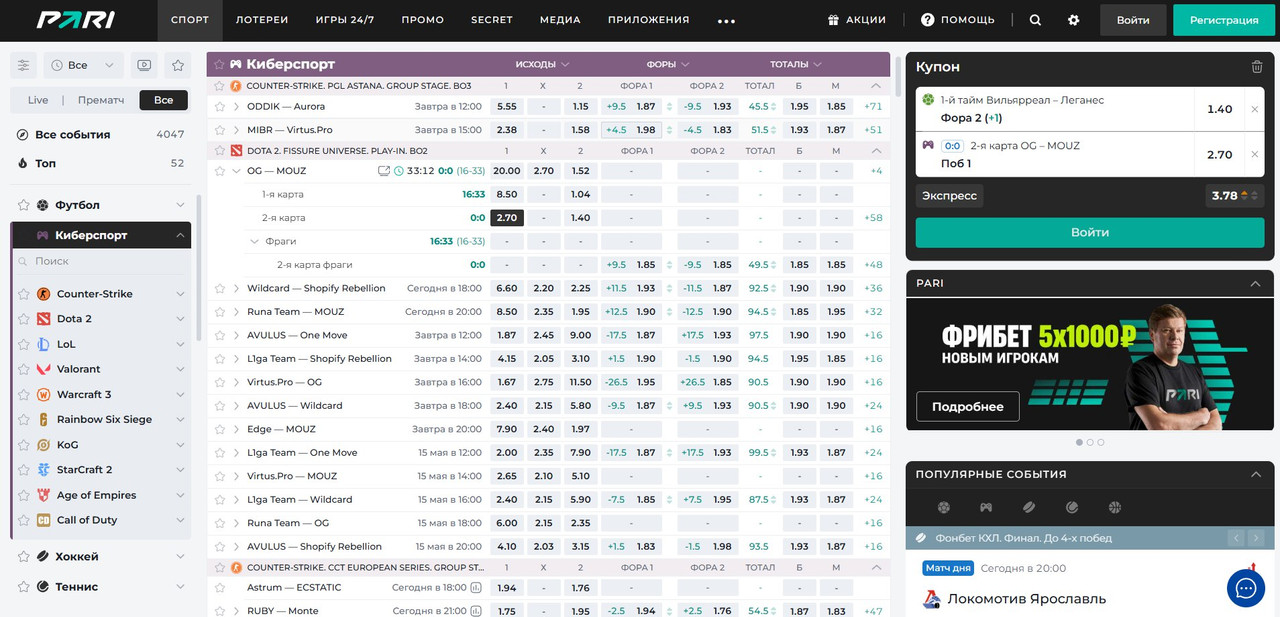The height and width of the screenshot is (617, 1280).
Task: Favorite the Wildcard — Shopify Rebellion match
Action: pos(220,288)
